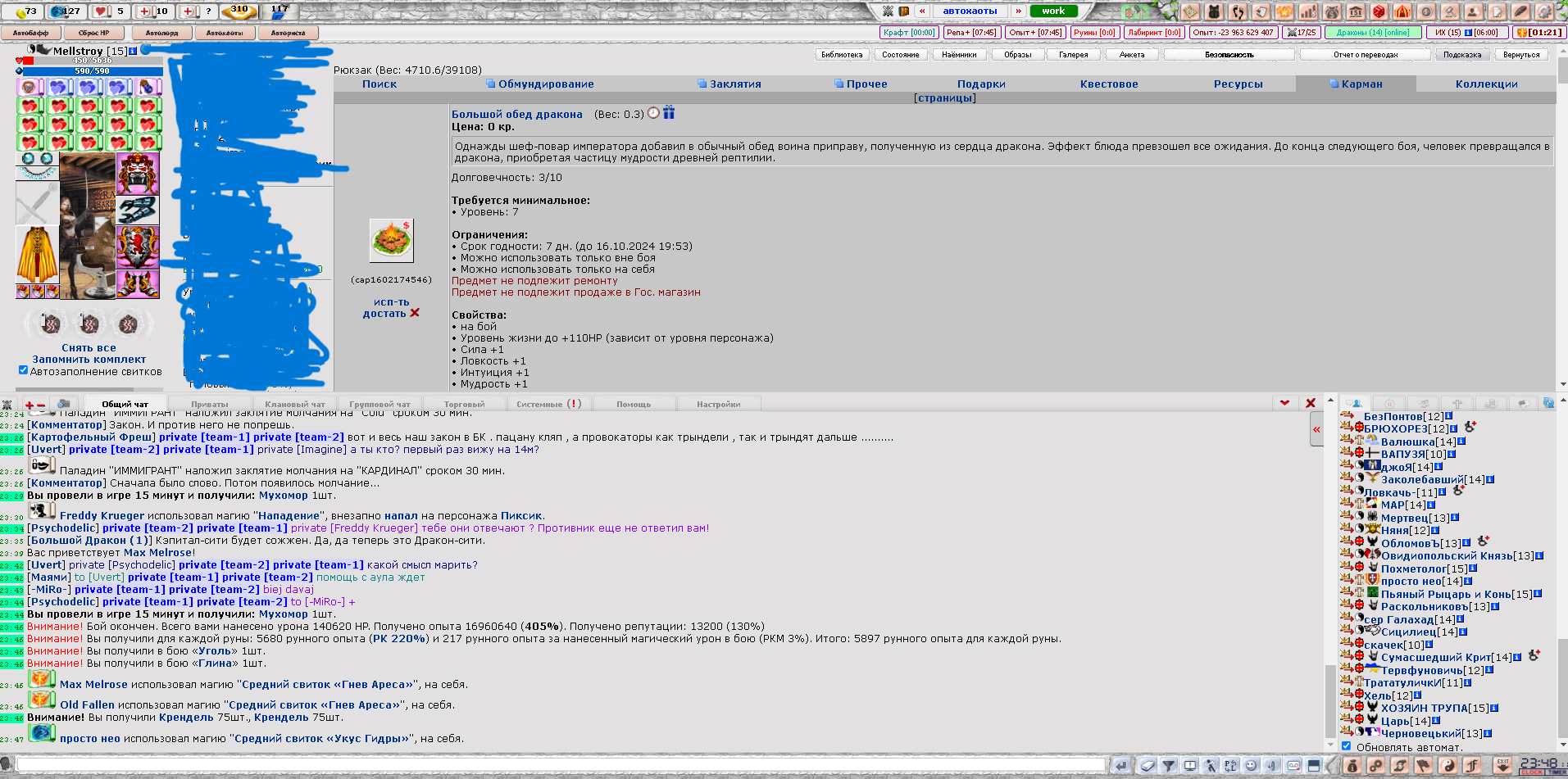
Task: Click the Большой обед дракона item thumbnail
Action: click(391, 240)
